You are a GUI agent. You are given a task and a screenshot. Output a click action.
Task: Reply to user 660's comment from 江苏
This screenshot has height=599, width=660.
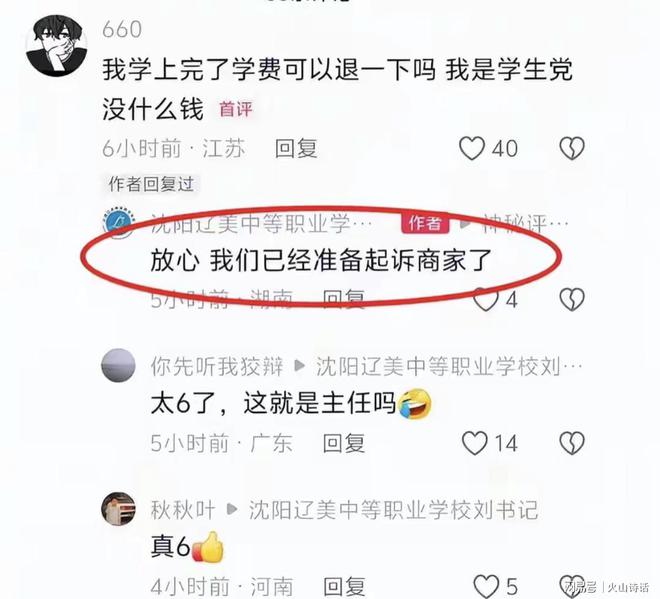click(x=296, y=149)
